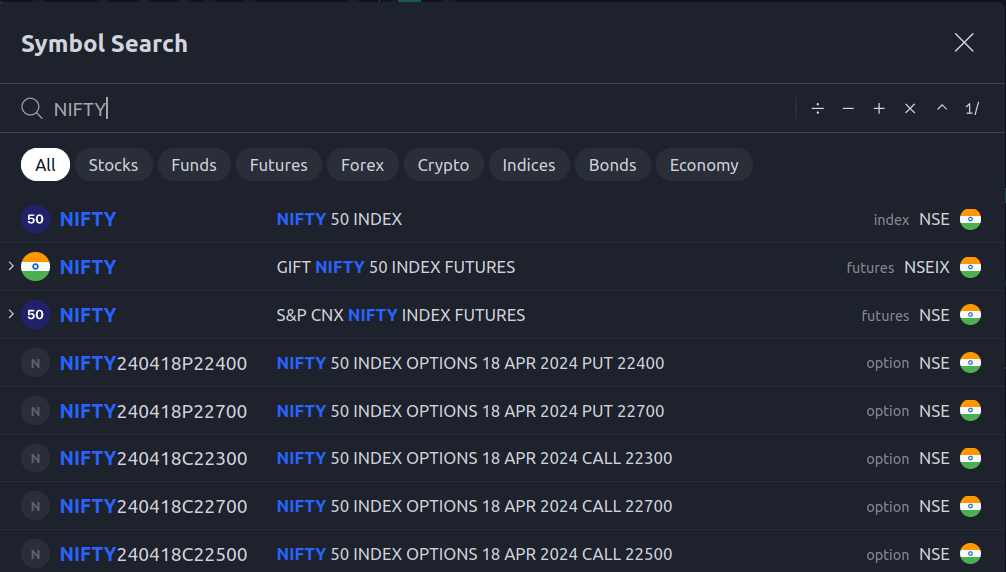Click the magnifier search icon

pyautogui.click(x=32, y=109)
